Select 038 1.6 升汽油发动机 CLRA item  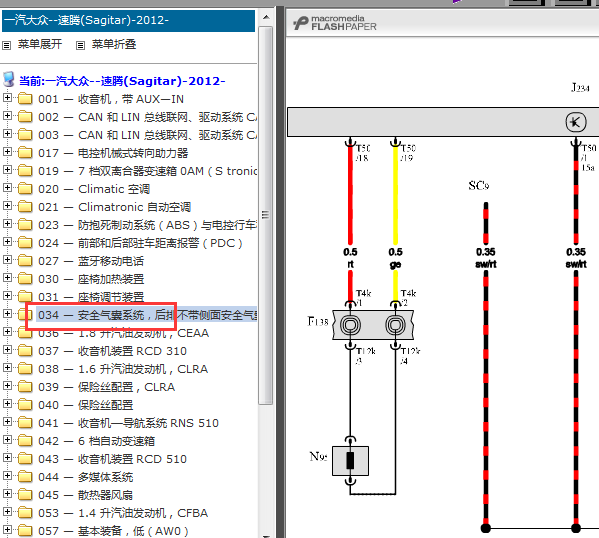point(123,369)
